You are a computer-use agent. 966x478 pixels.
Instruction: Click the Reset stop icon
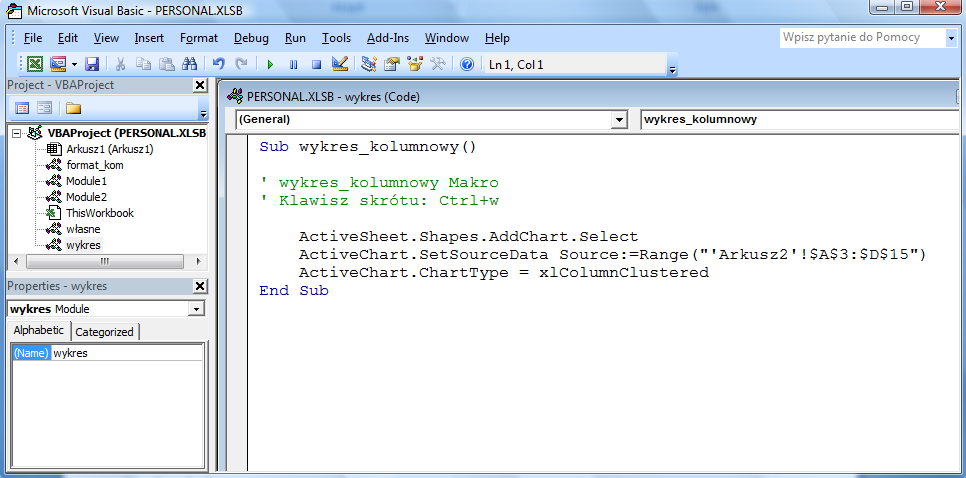pyautogui.click(x=317, y=64)
